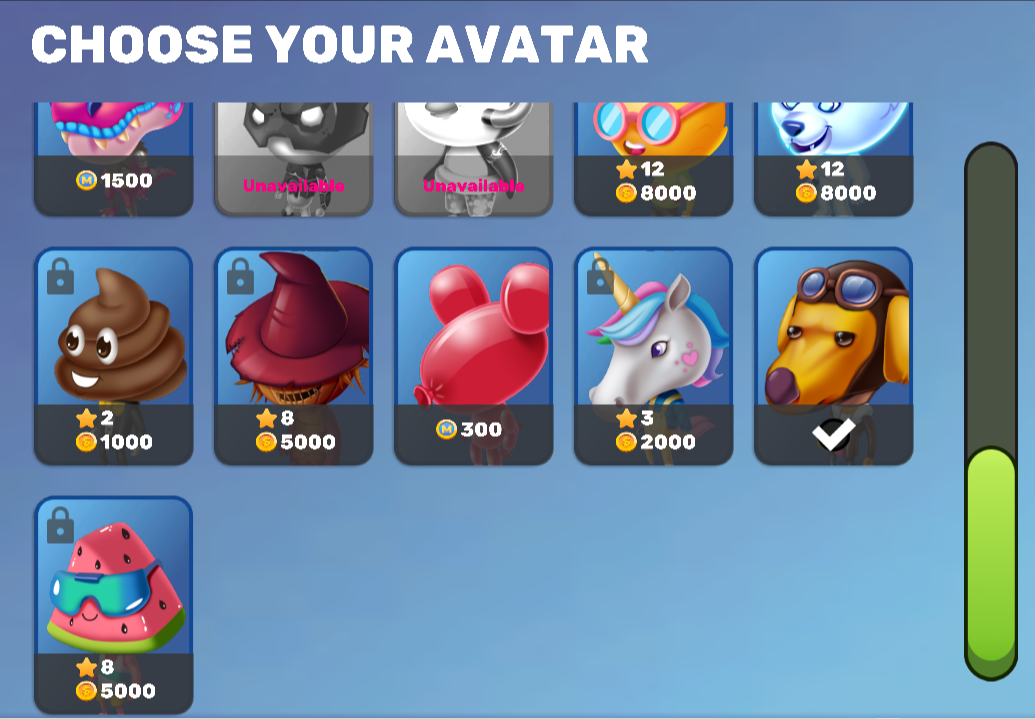The width and height of the screenshot is (1035, 719).
Task: Click the dark upper scrollbar track
Action: pyautogui.click(x=991, y=294)
